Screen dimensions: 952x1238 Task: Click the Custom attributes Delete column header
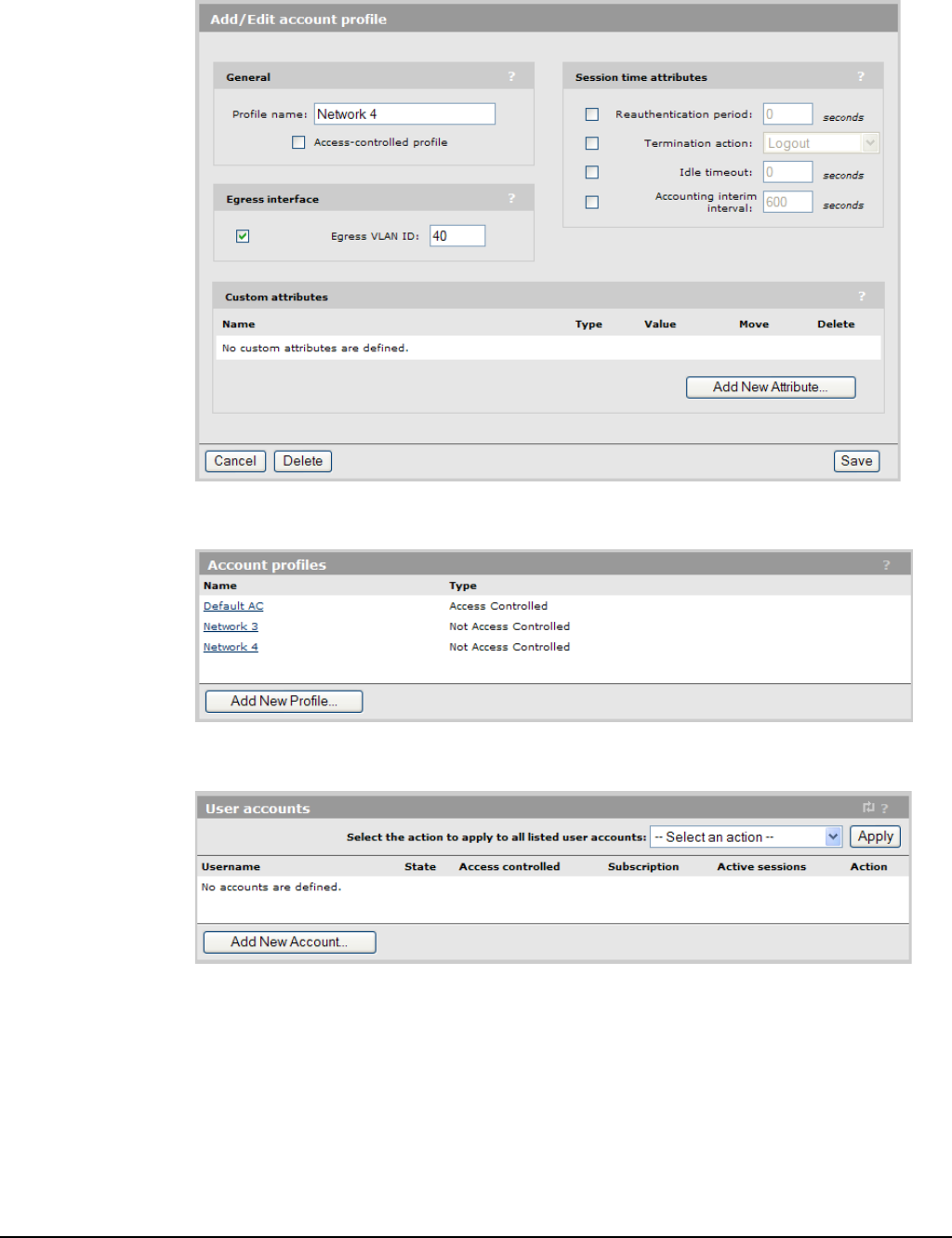[x=836, y=324]
